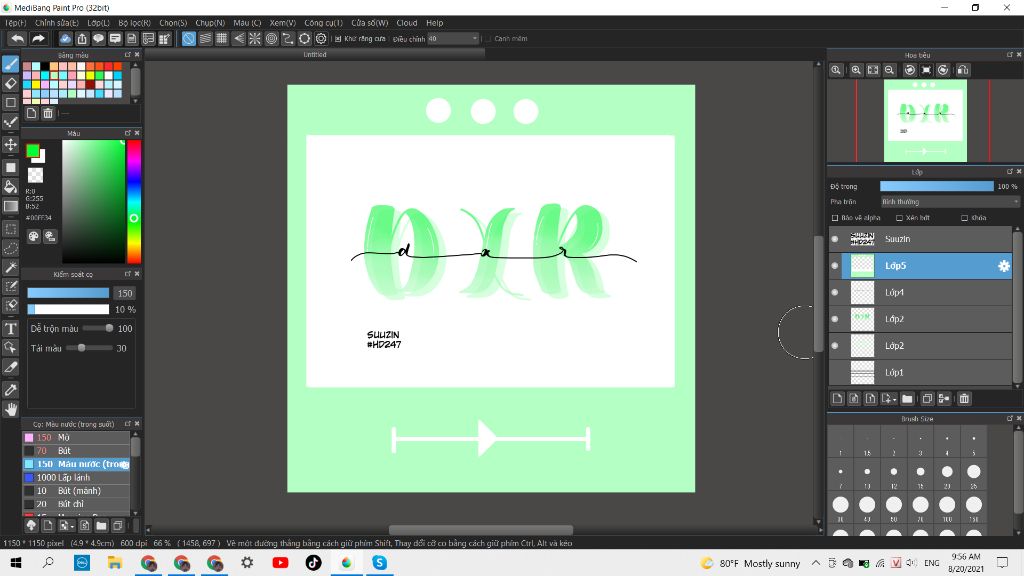Open the Chỉnh sửa(E) menu
The width and height of the screenshot is (1024, 576).
click(57, 23)
